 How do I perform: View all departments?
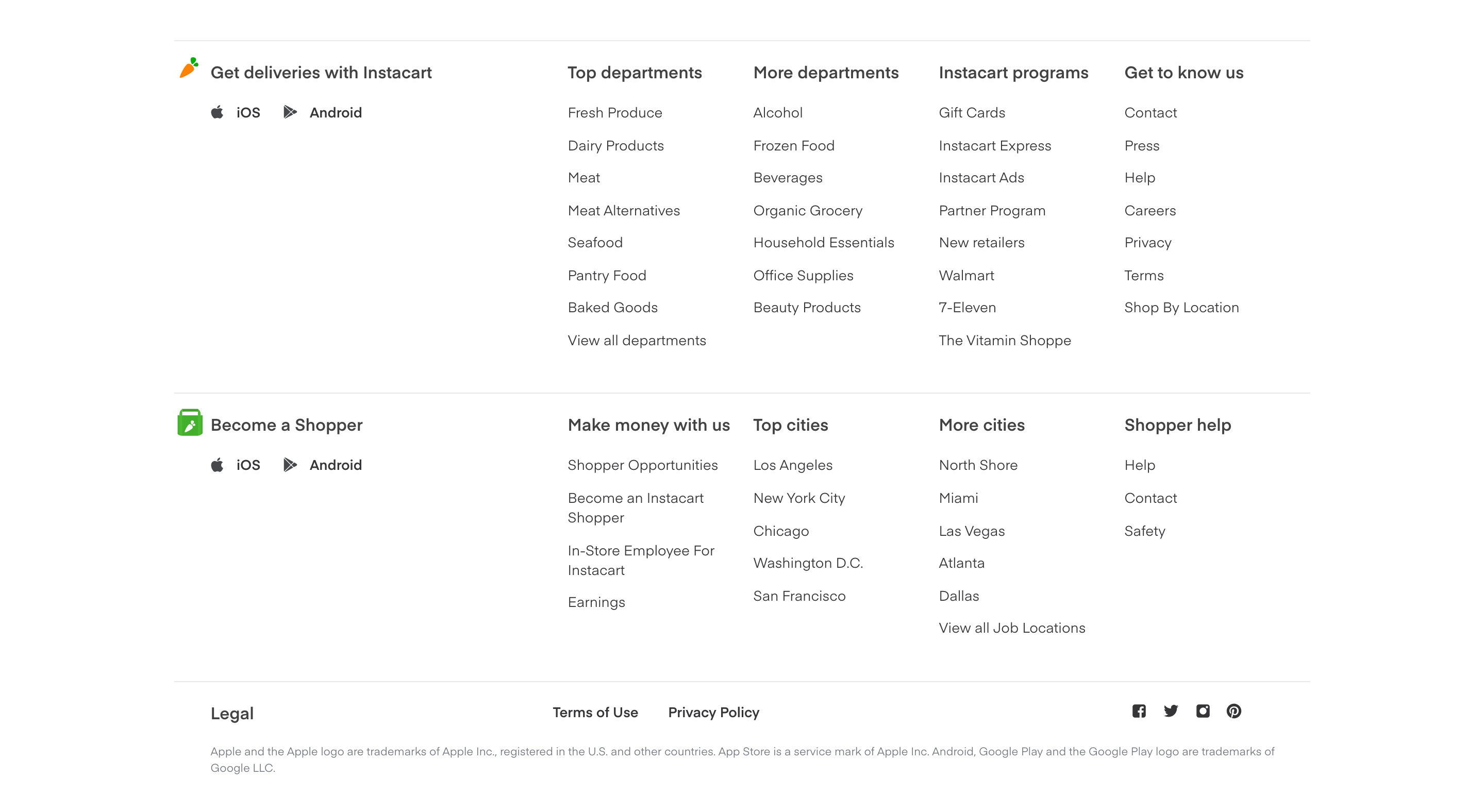(637, 340)
